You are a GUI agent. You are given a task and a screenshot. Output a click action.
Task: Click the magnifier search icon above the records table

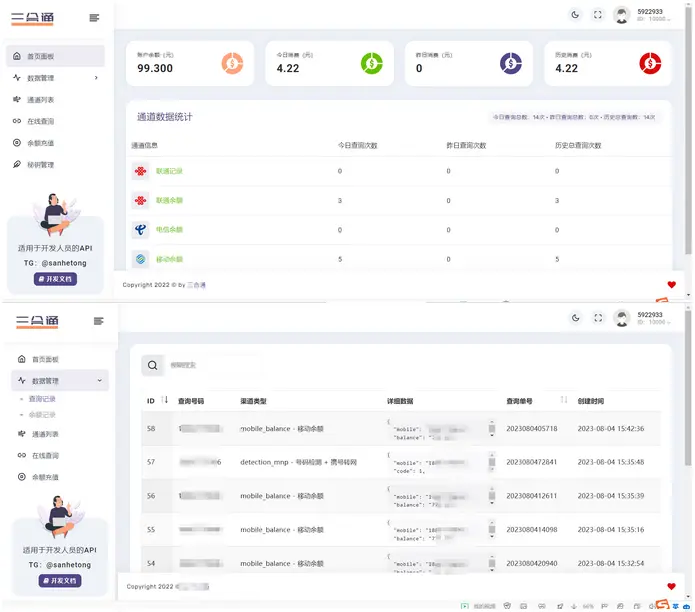[152, 365]
